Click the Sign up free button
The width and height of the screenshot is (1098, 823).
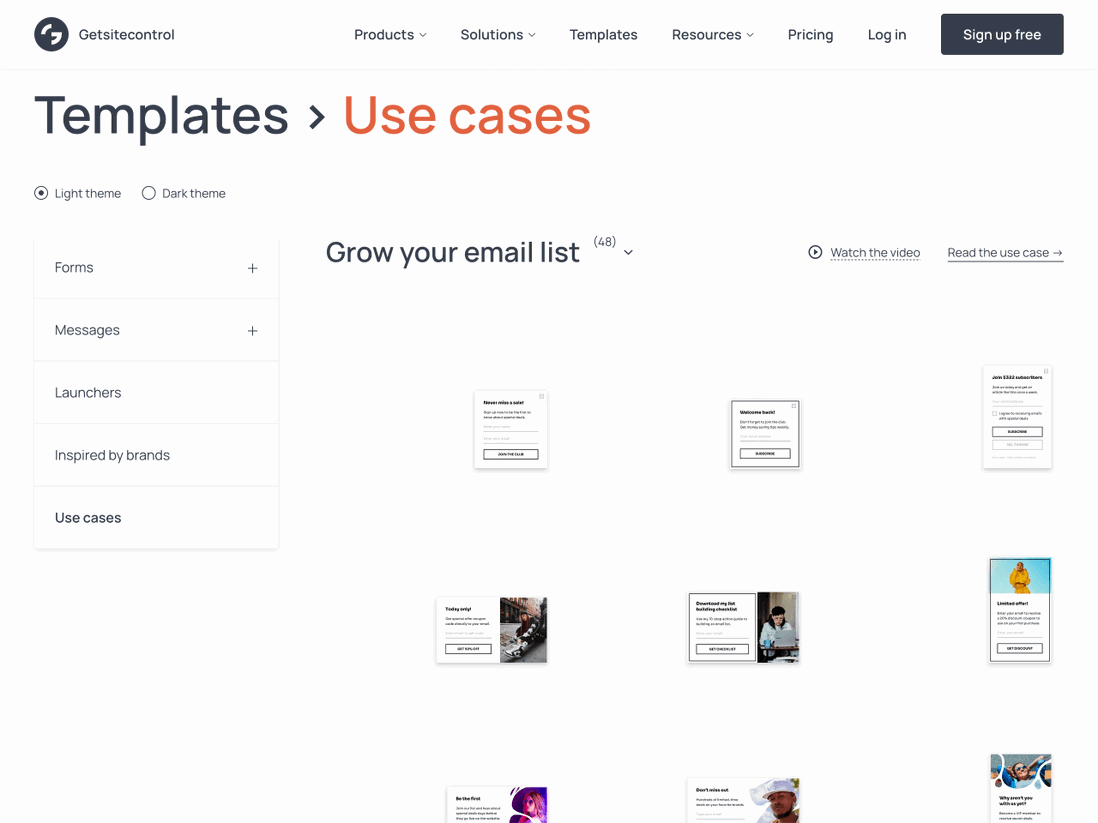click(x=1001, y=34)
